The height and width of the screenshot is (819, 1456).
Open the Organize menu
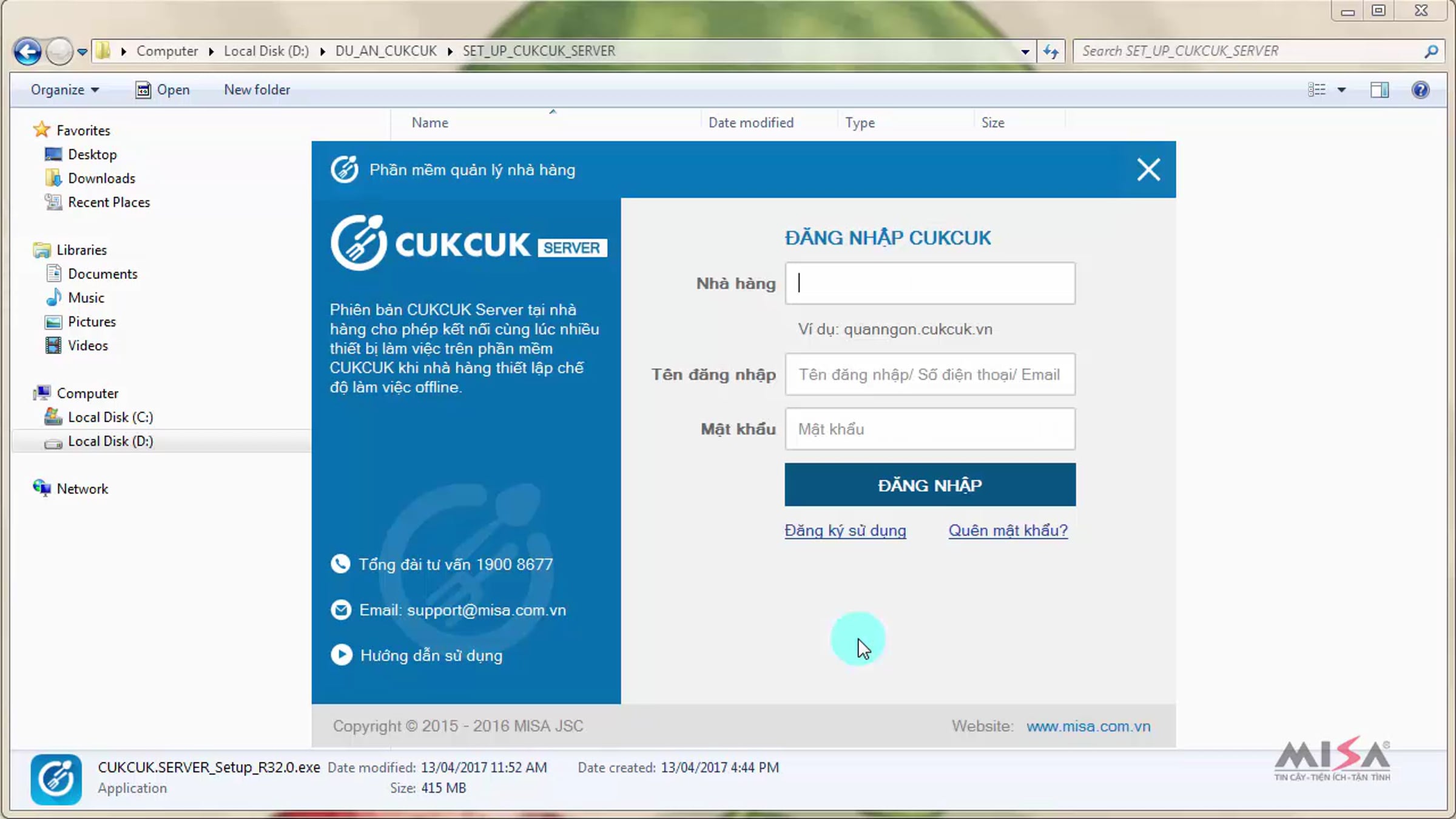pyautogui.click(x=65, y=90)
